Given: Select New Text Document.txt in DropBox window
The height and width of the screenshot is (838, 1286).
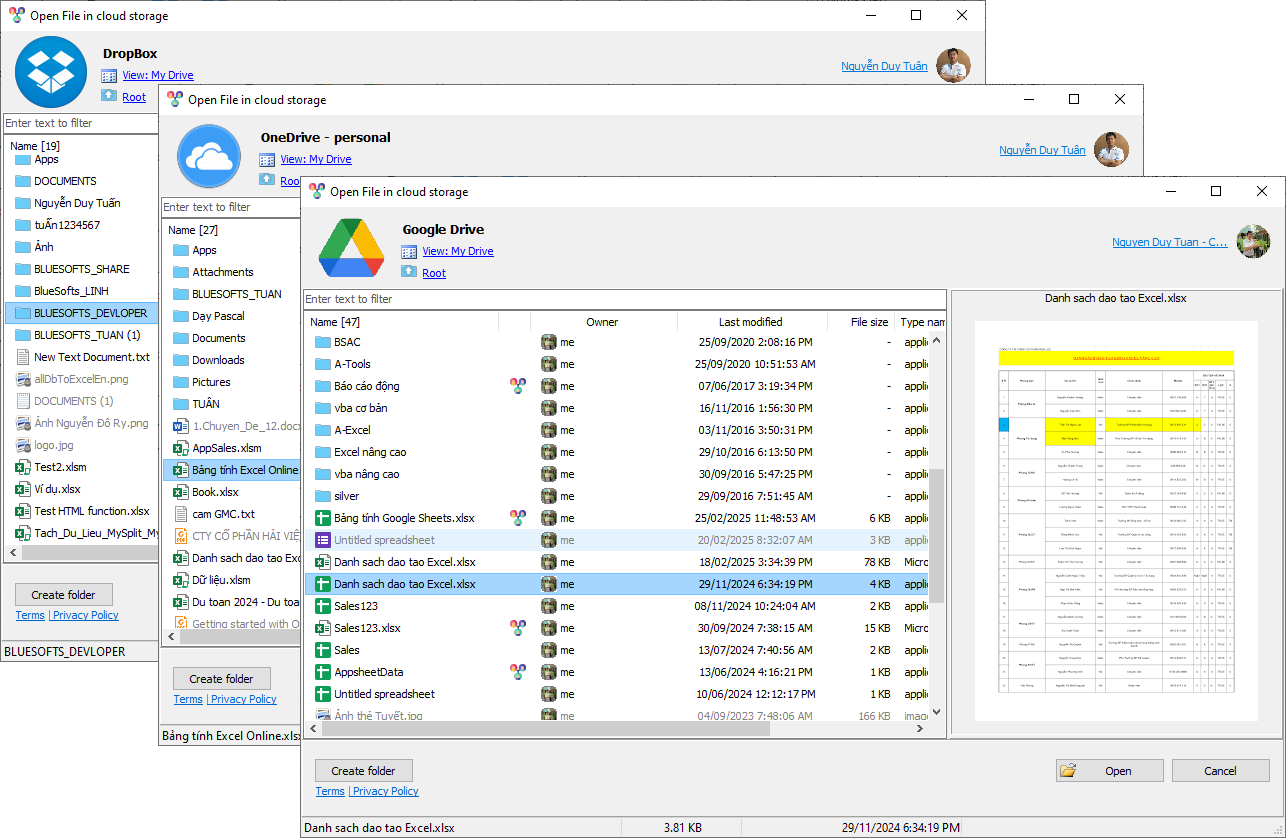Looking at the screenshot, I should (82, 357).
